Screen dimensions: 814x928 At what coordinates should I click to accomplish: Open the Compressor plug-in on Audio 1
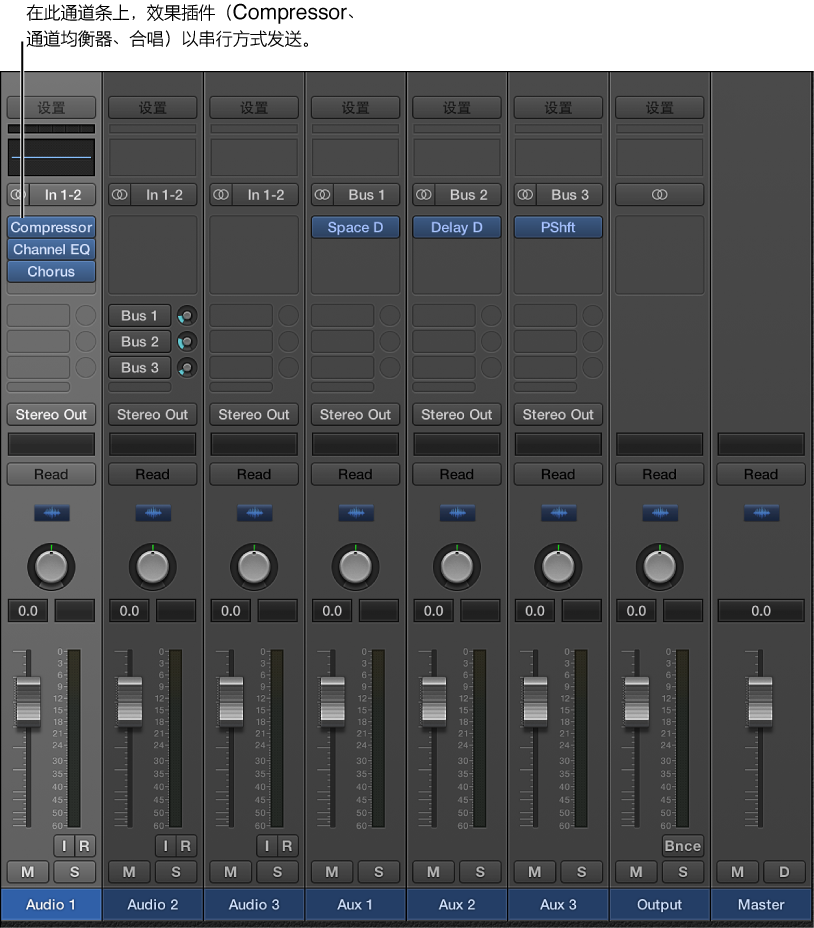pyautogui.click(x=51, y=227)
